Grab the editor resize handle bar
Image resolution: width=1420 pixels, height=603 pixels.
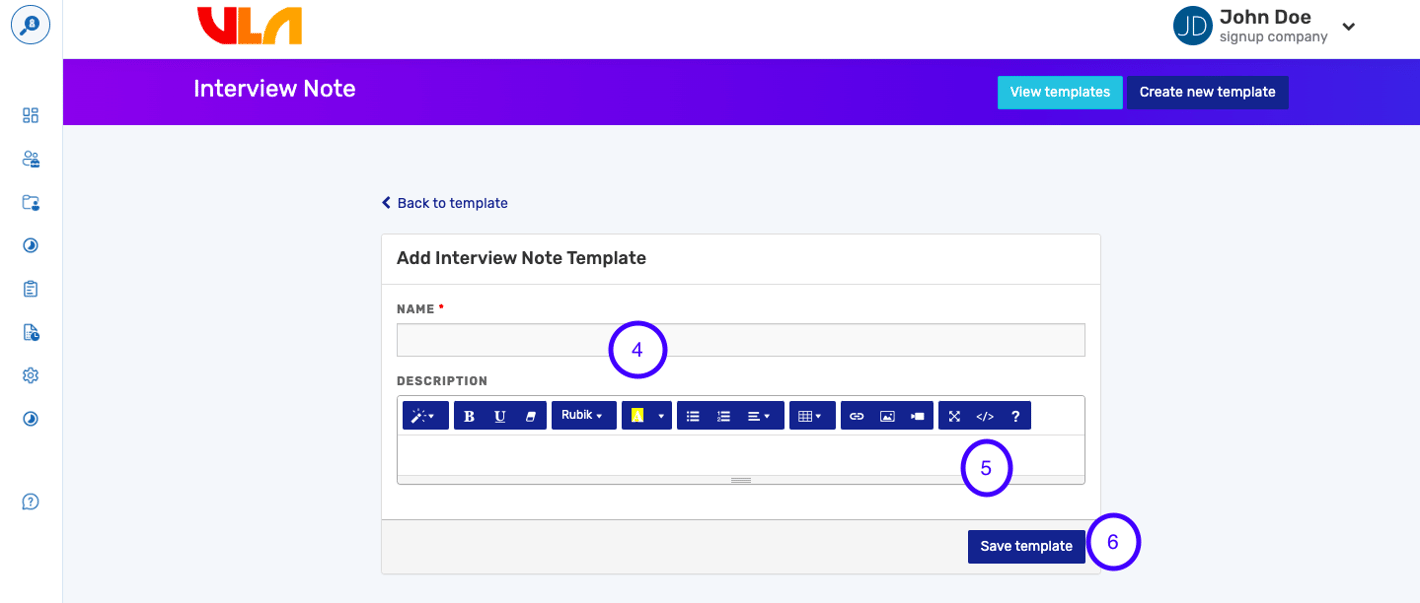point(741,480)
